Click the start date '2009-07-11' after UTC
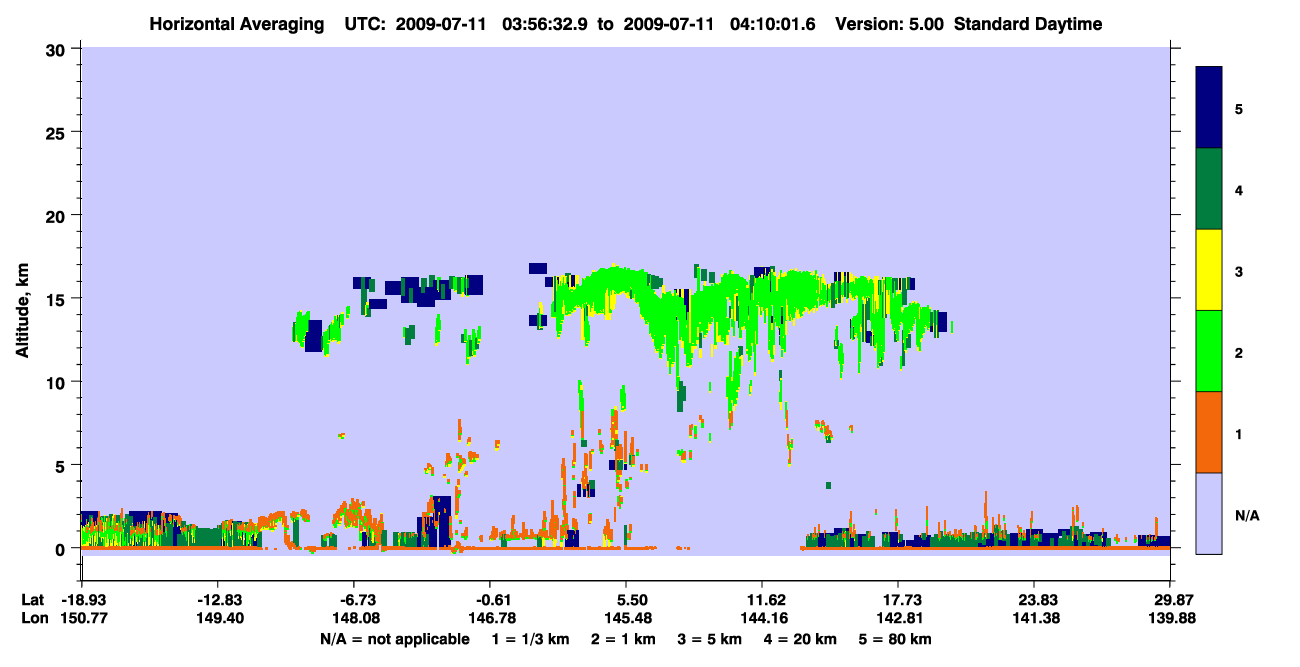The height and width of the screenshot is (667, 1300). tap(441, 24)
